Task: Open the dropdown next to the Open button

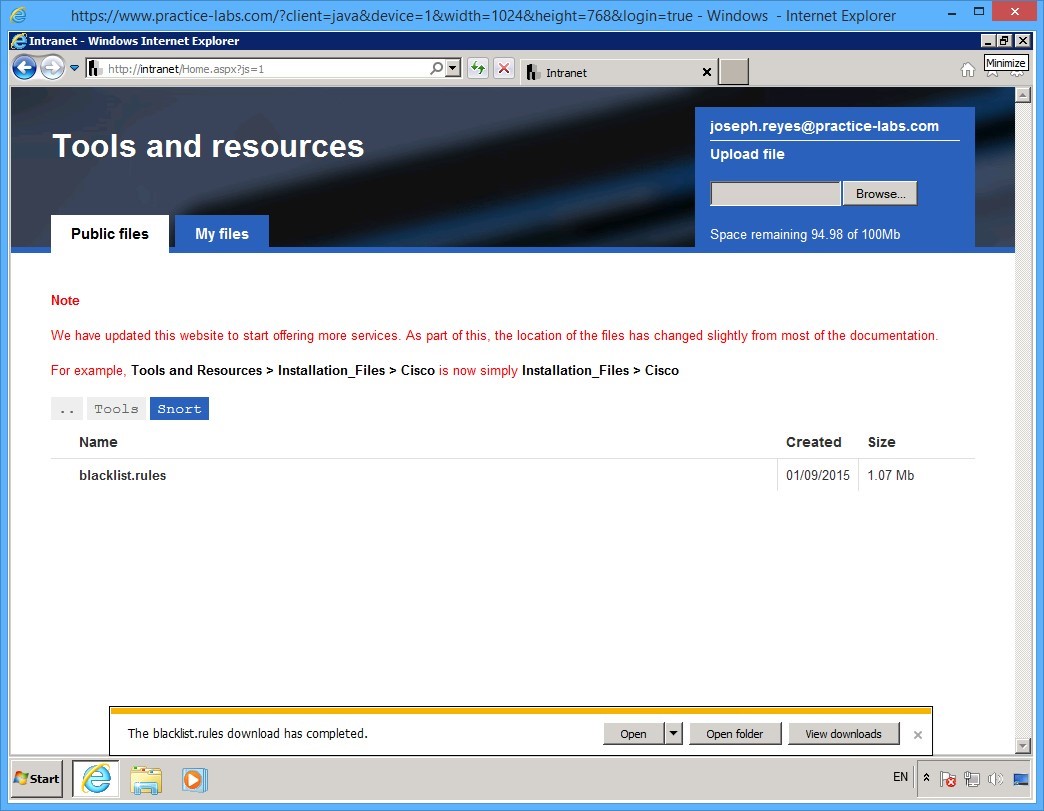Action: 674,733
